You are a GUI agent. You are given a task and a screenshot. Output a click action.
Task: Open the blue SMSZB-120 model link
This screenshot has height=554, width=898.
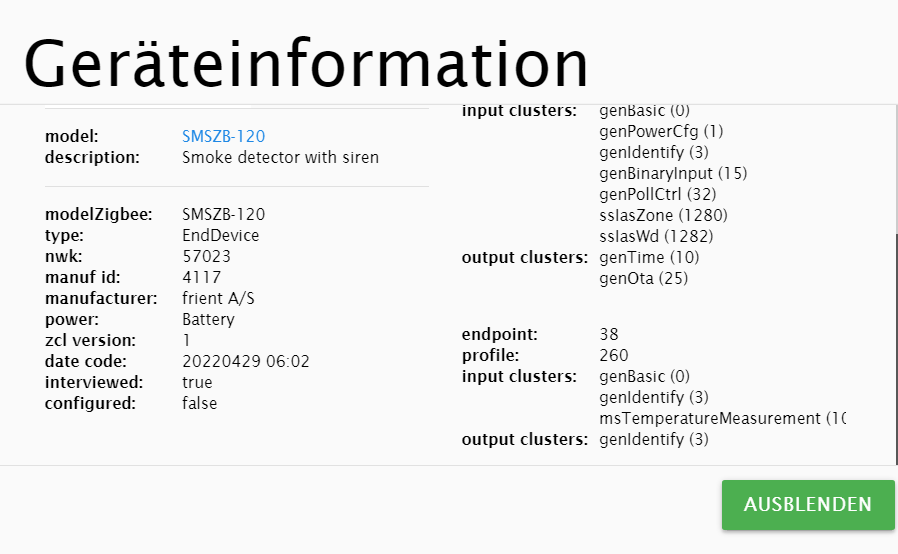pyautogui.click(x=223, y=136)
